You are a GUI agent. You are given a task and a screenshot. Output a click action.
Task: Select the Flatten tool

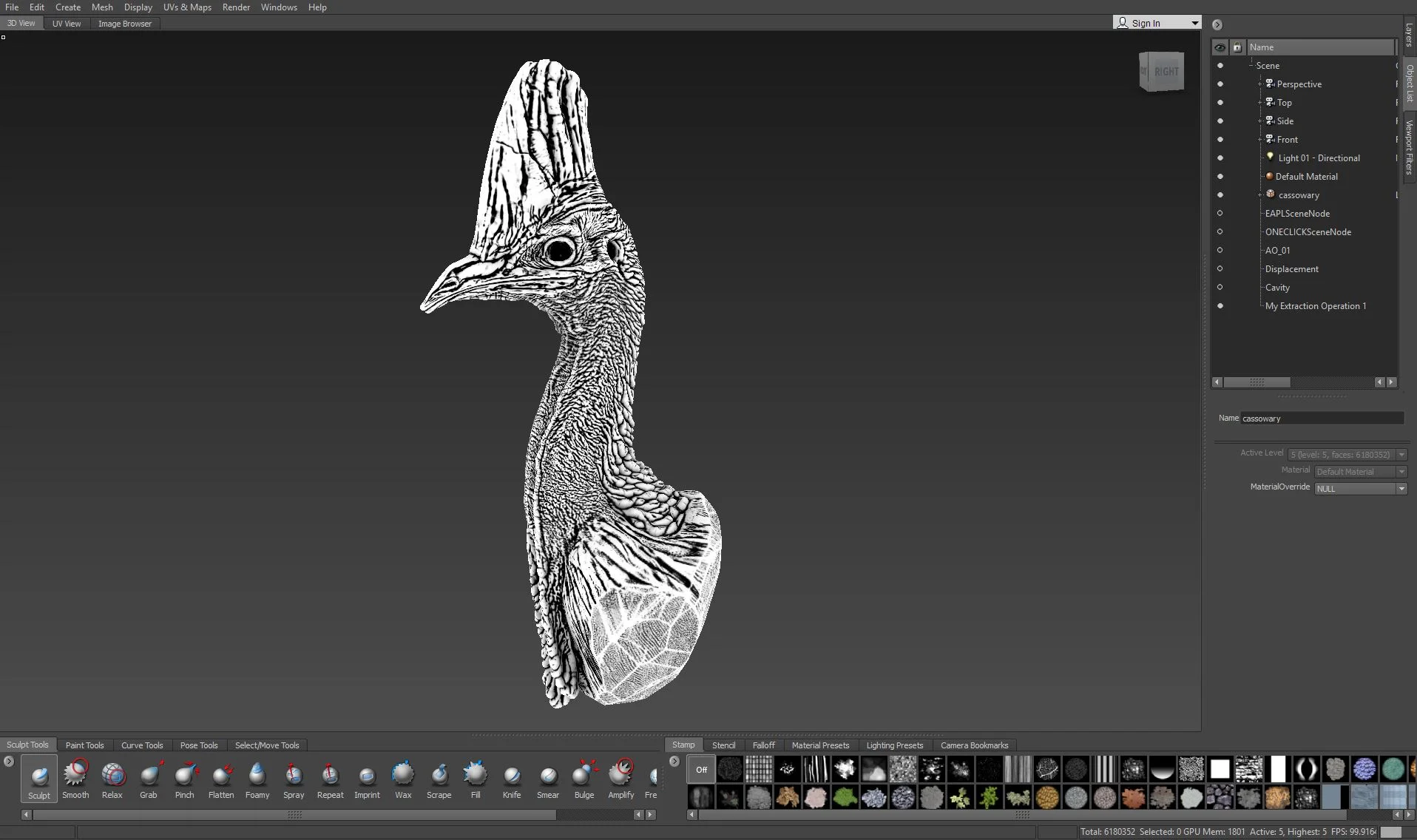point(221,779)
